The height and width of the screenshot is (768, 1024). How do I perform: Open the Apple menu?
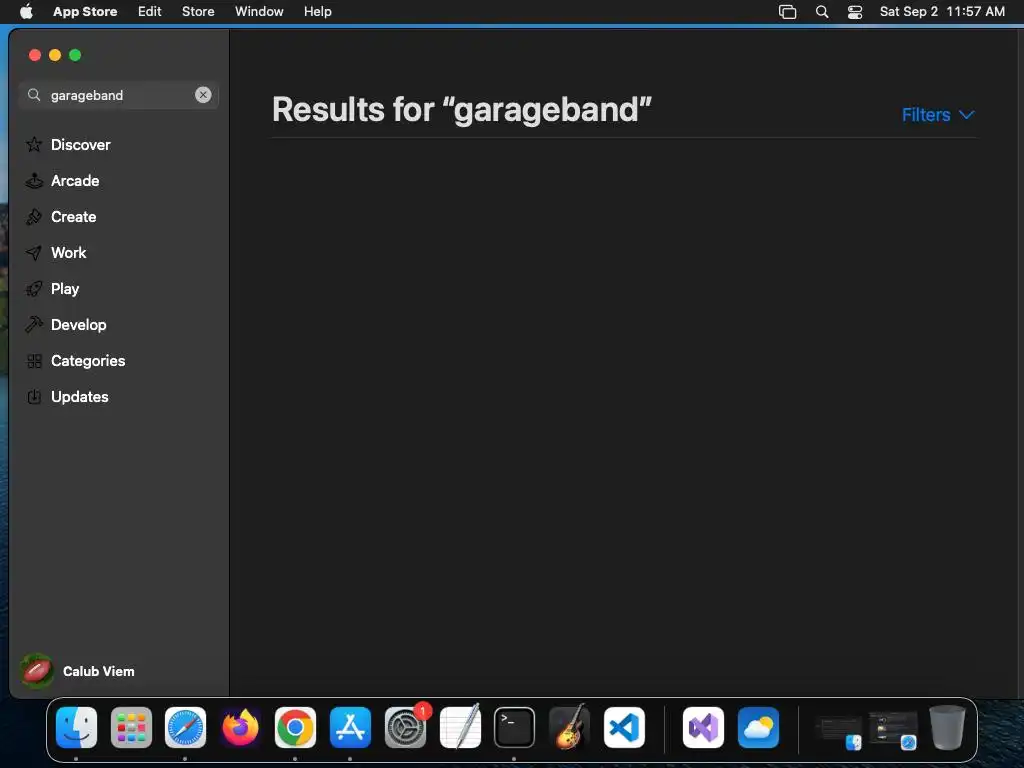(x=26, y=11)
